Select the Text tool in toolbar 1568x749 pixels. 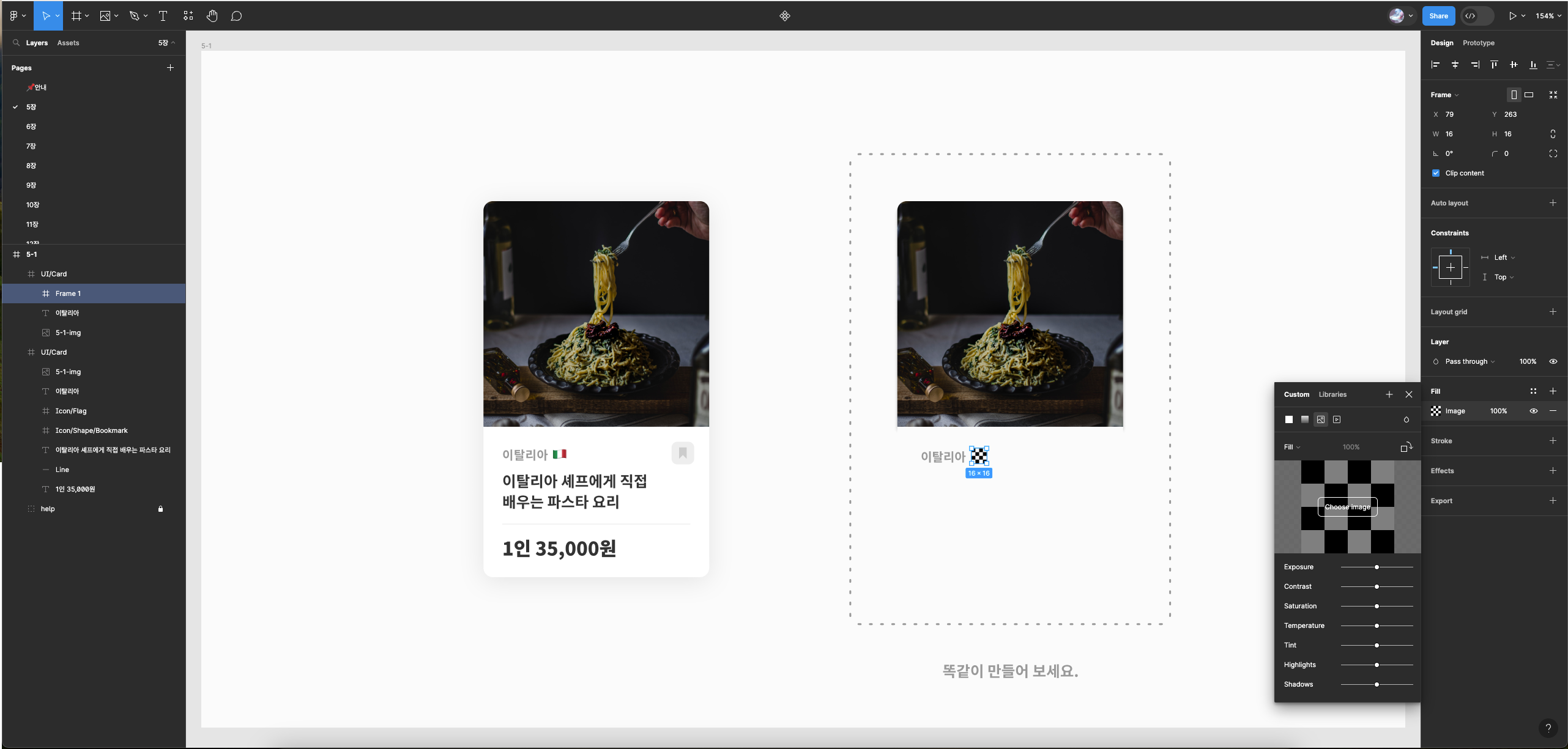[x=163, y=16]
